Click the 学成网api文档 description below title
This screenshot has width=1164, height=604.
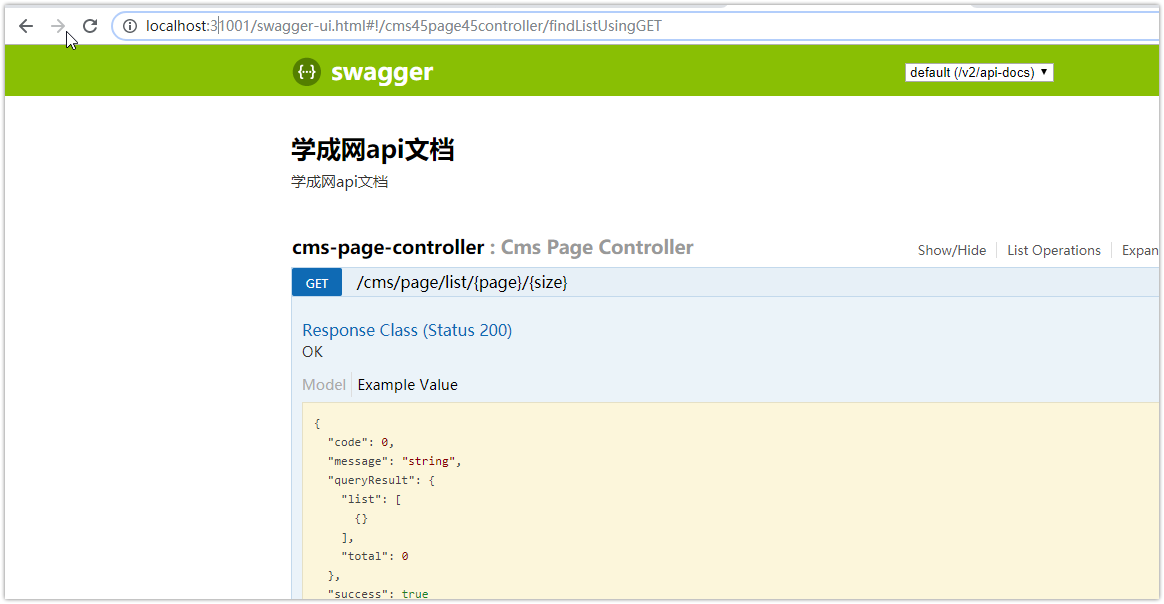(x=339, y=182)
